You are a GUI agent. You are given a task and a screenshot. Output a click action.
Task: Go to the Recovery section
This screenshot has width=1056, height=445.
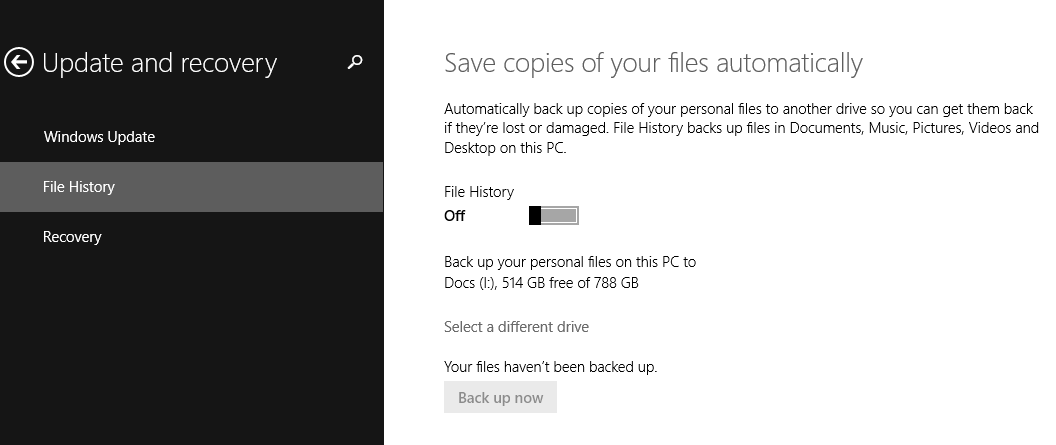[x=72, y=237]
